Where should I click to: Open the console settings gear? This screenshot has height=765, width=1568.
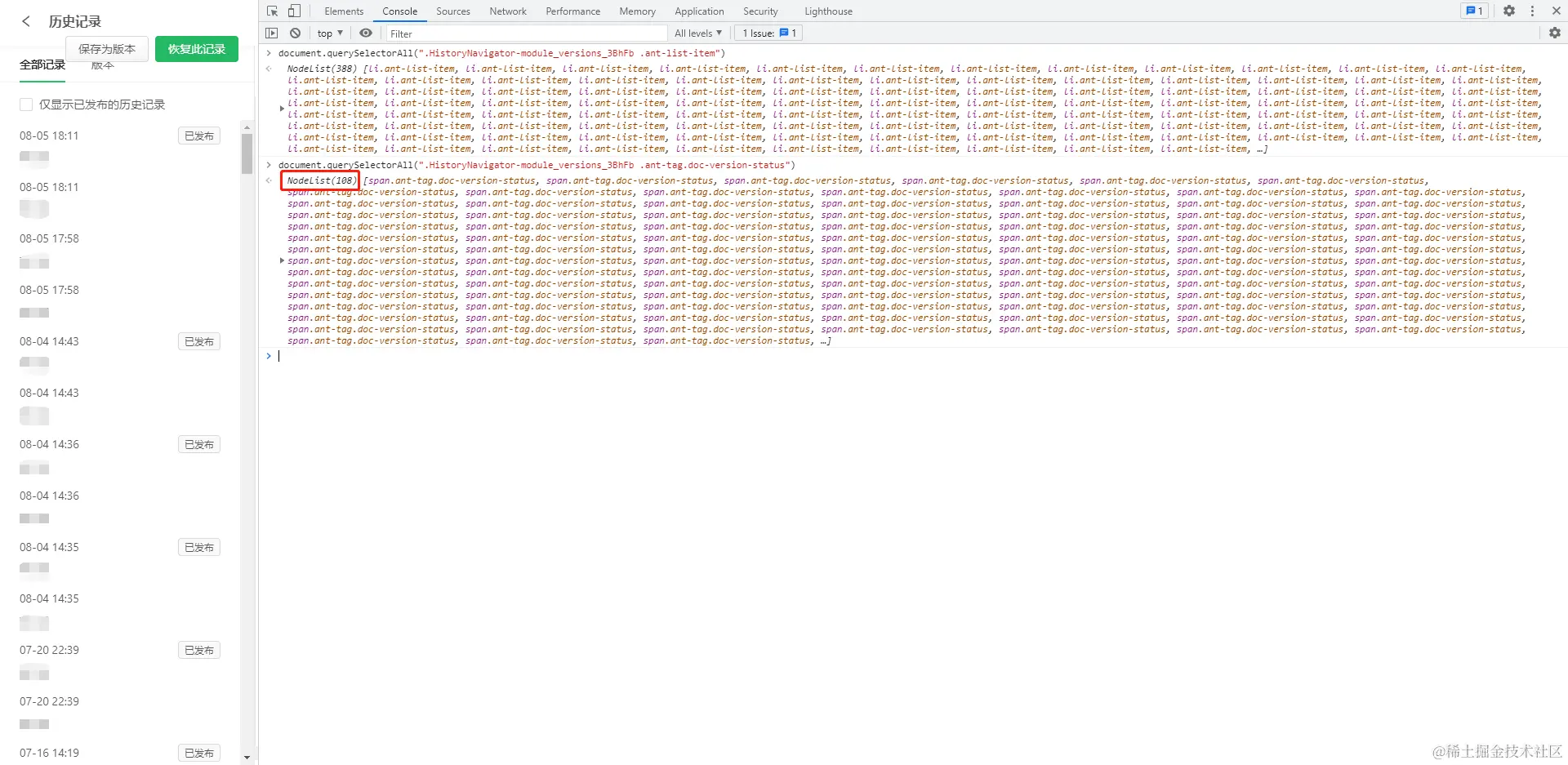point(1555,33)
